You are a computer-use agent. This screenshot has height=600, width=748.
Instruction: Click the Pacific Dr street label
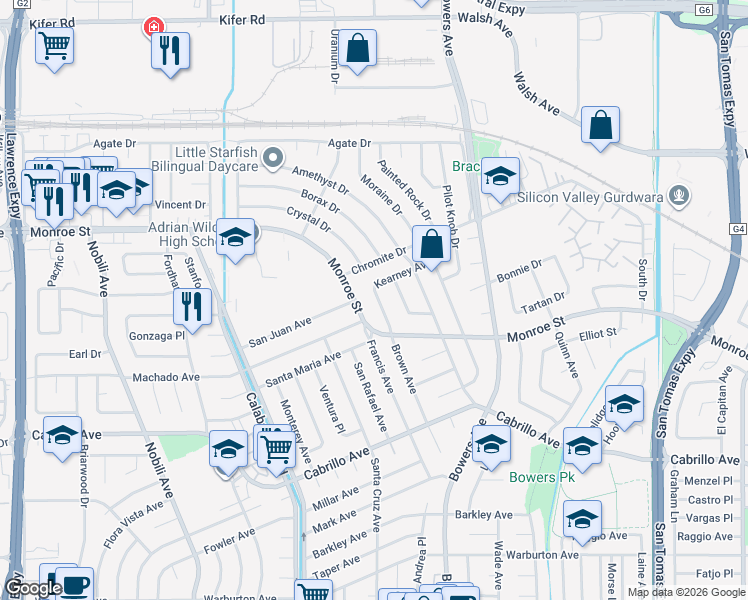coord(56,264)
